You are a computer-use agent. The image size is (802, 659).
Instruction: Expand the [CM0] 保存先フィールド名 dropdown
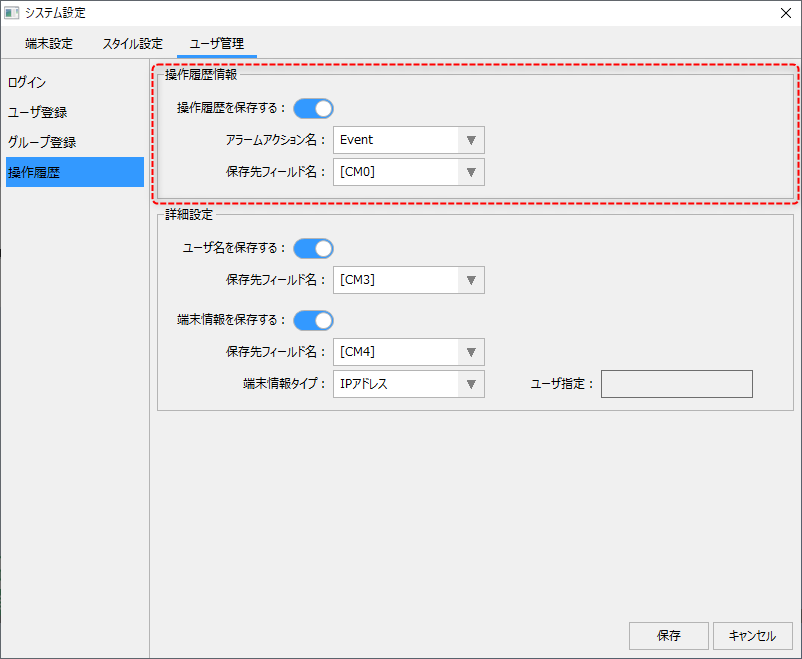pos(408,172)
